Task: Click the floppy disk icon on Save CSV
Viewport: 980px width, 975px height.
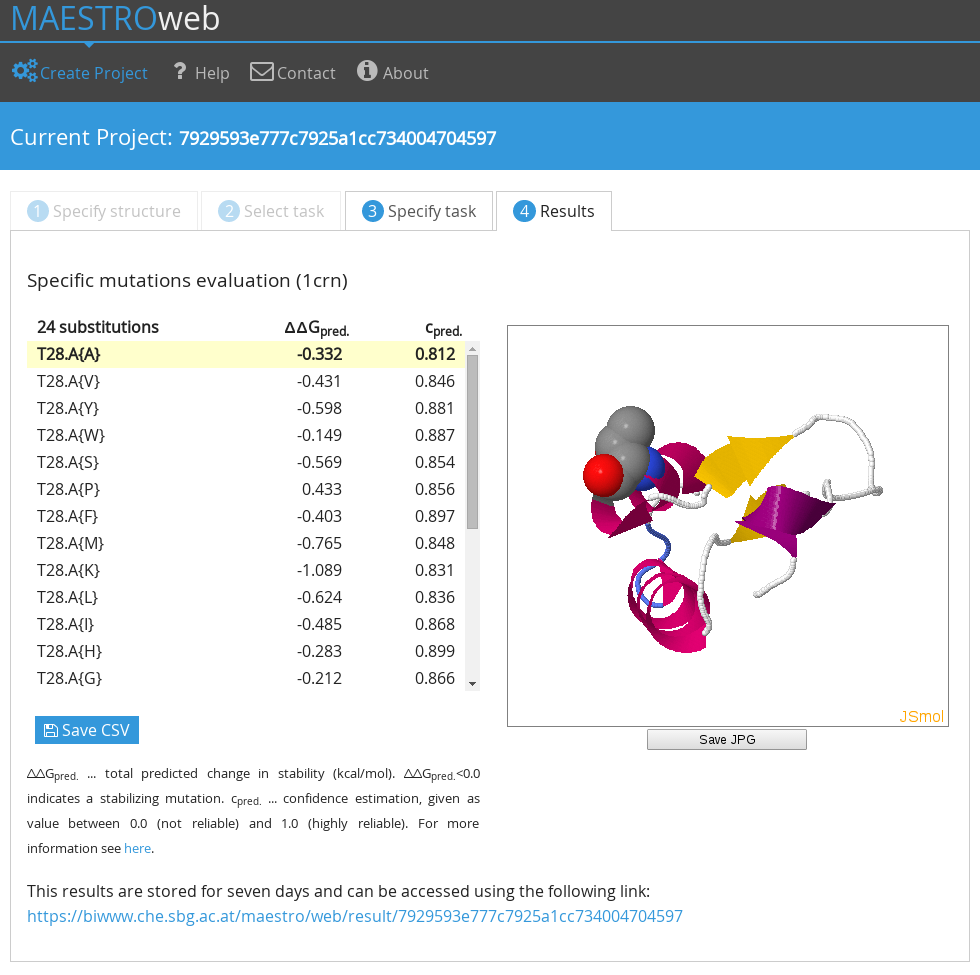Action: 51,730
